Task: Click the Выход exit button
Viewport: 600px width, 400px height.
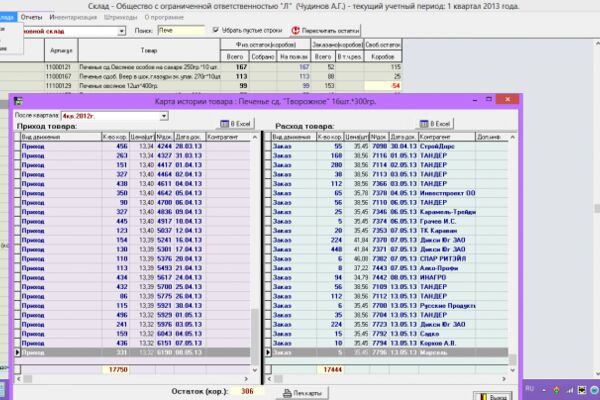Action: 492,396
